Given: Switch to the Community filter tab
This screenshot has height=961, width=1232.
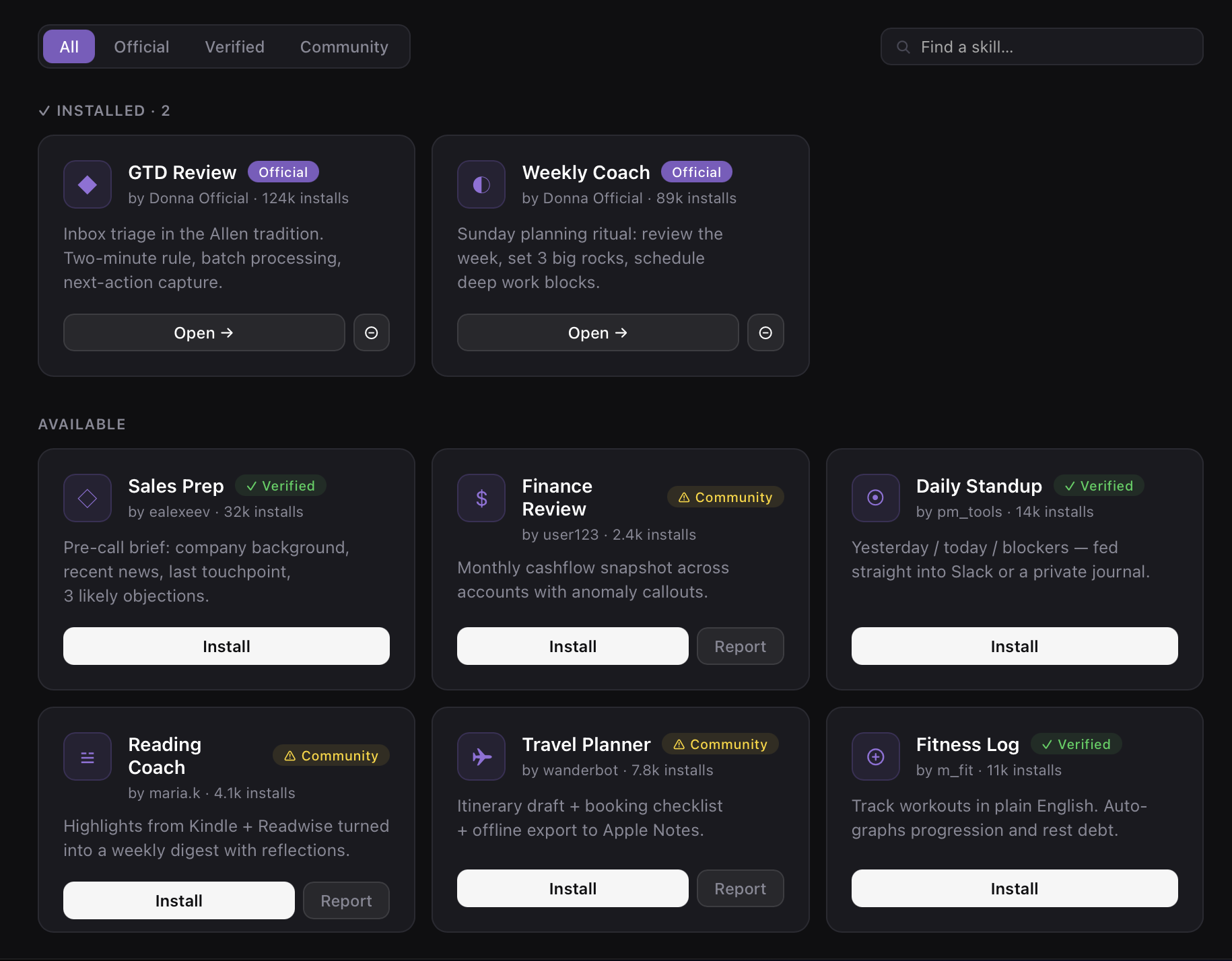Looking at the screenshot, I should tap(344, 46).
